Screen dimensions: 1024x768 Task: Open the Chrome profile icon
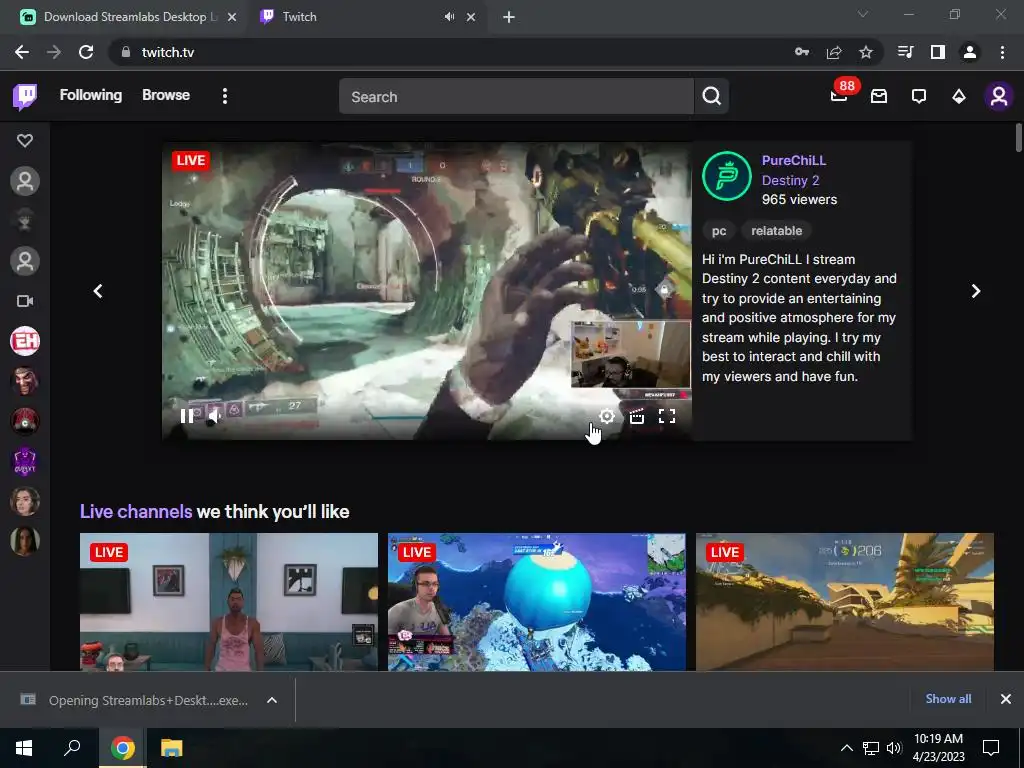pos(970,52)
